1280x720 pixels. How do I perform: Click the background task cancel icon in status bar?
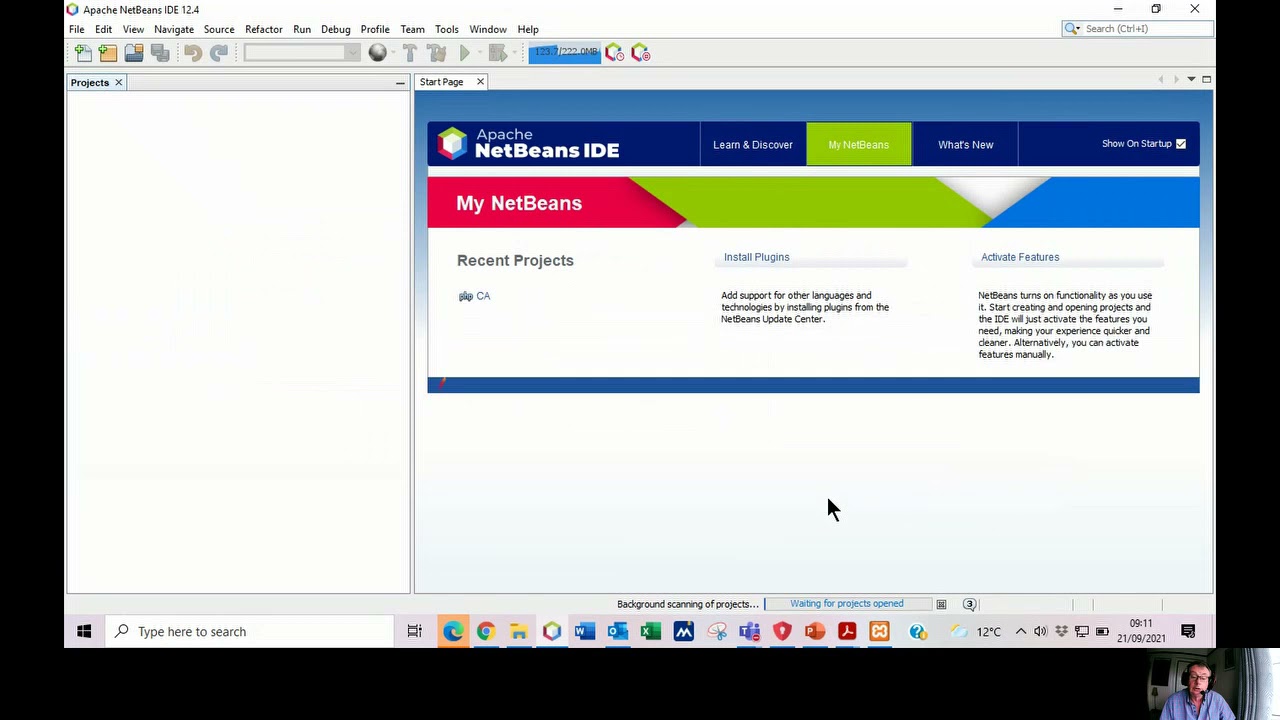tap(941, 604)
